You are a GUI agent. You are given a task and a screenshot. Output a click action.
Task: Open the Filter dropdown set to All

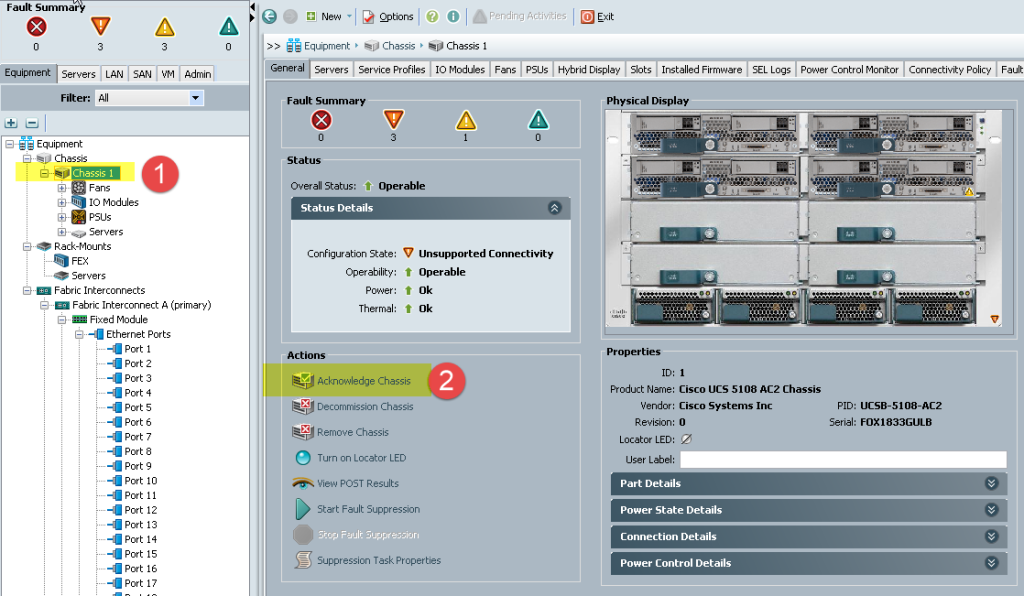point(150,98)
